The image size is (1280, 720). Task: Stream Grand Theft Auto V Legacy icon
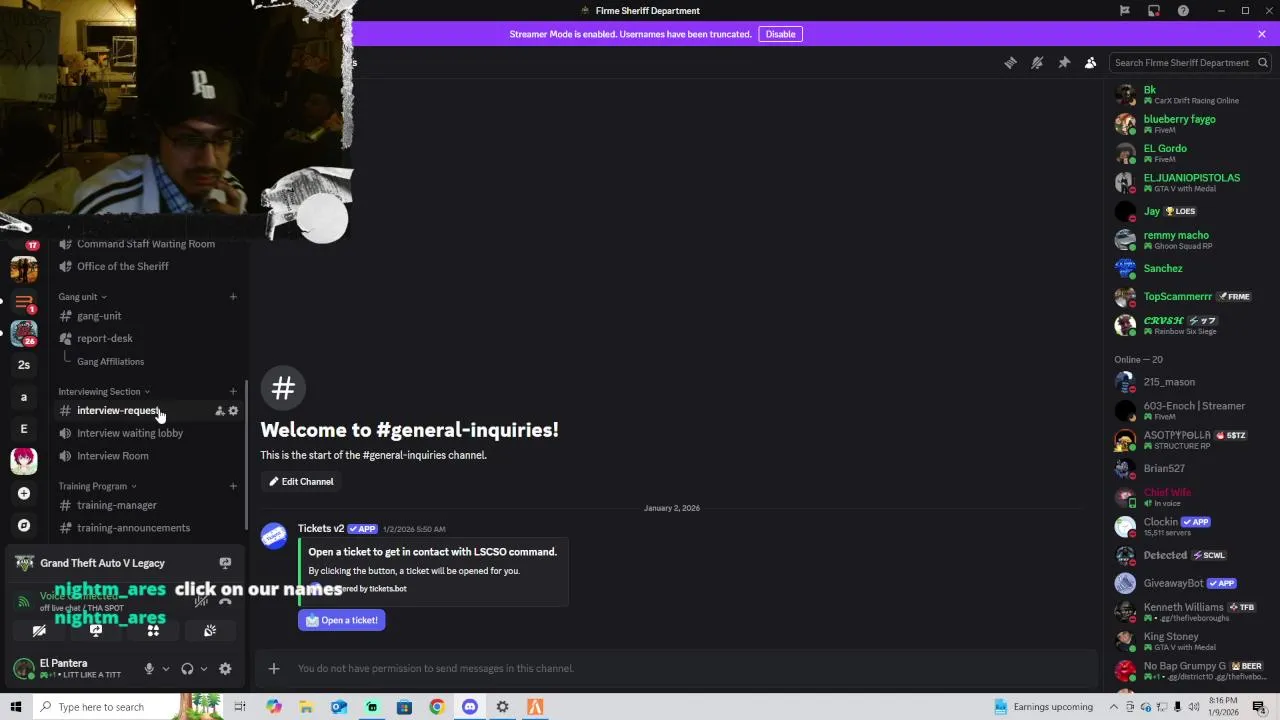coord(225,563)
